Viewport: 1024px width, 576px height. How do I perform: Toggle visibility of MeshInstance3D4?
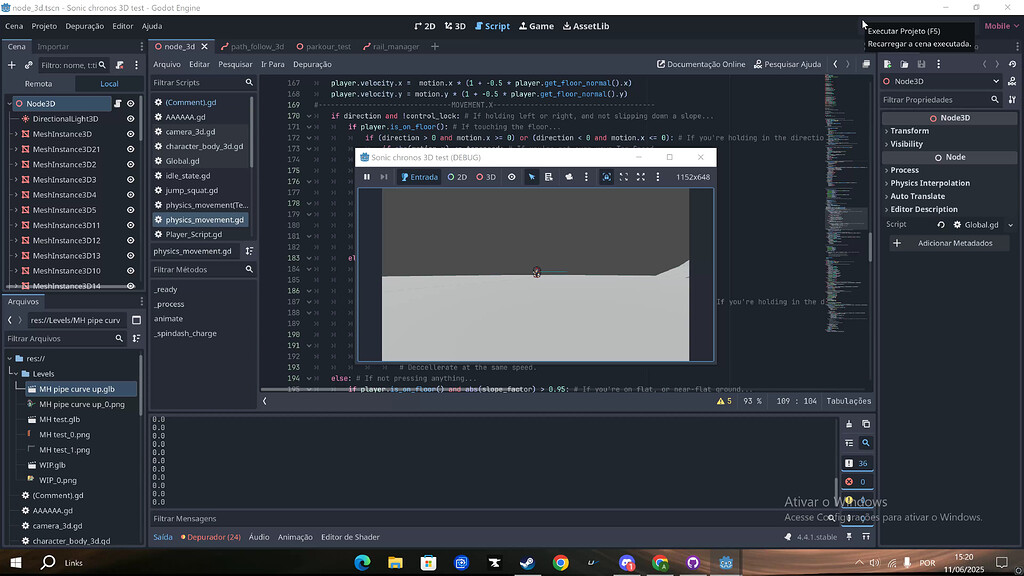click(x=131, y=195)
